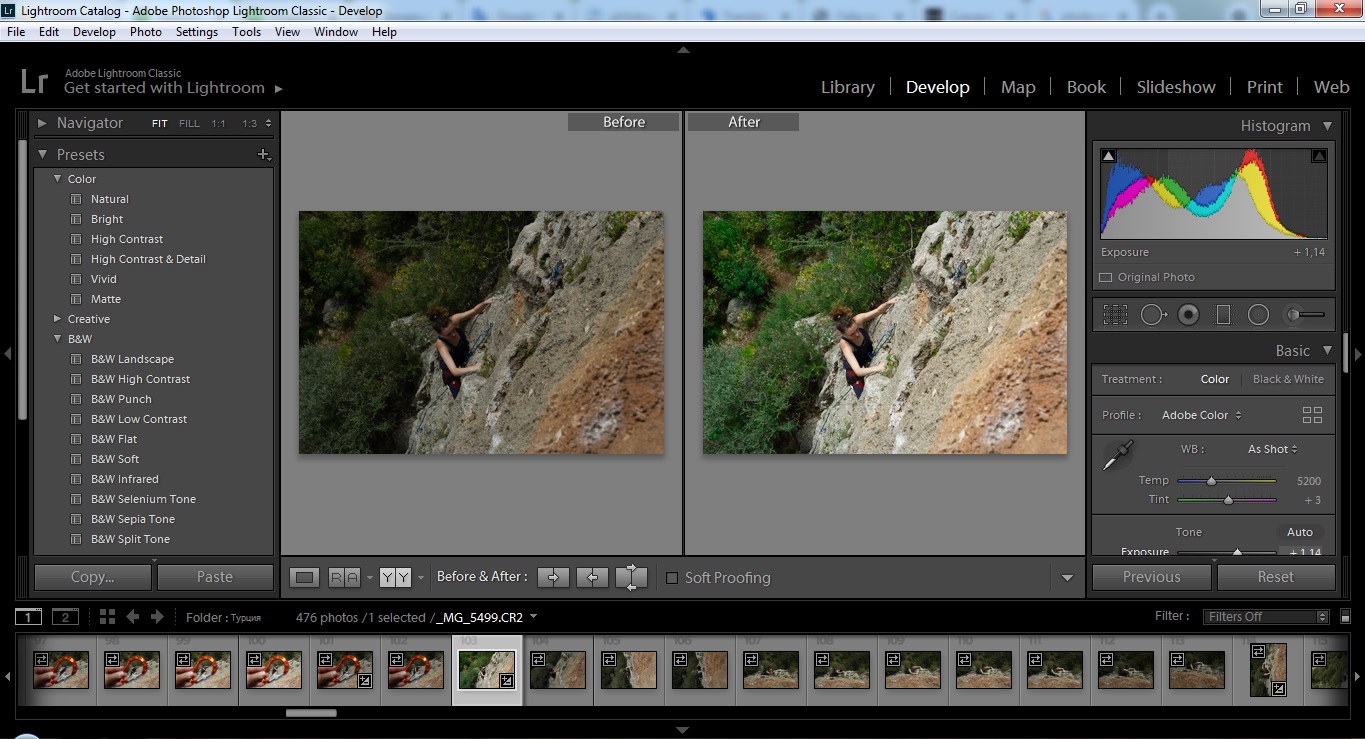Select the Adjustment Brush tool
Viewport: 1365px width, 739px height.
1305,315
